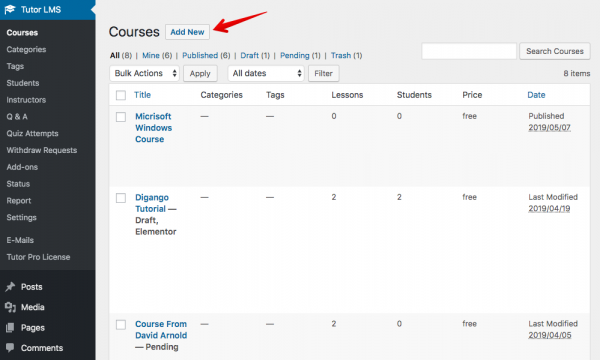This screenshot has height=360, width=600.
Task: Check the Digango Tutorial row checkbox
Action: click(x=121, y=198)
